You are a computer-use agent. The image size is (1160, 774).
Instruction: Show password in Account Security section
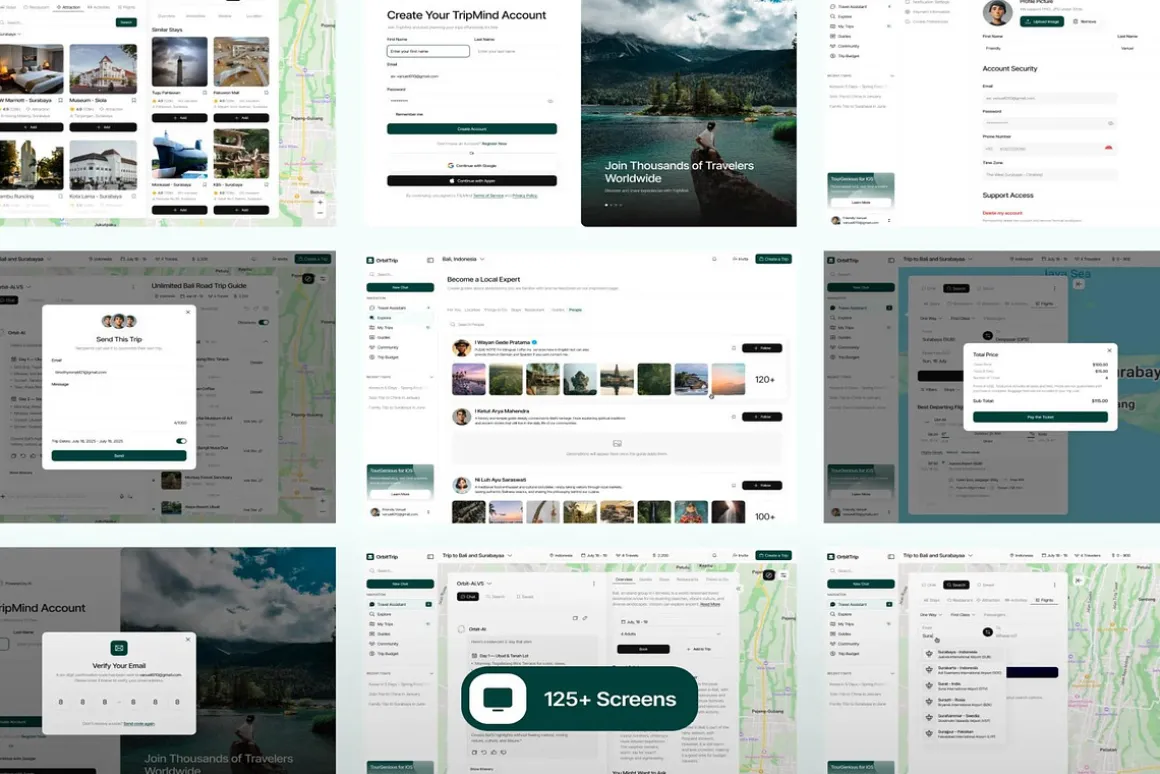click(x=1110, y=124)
